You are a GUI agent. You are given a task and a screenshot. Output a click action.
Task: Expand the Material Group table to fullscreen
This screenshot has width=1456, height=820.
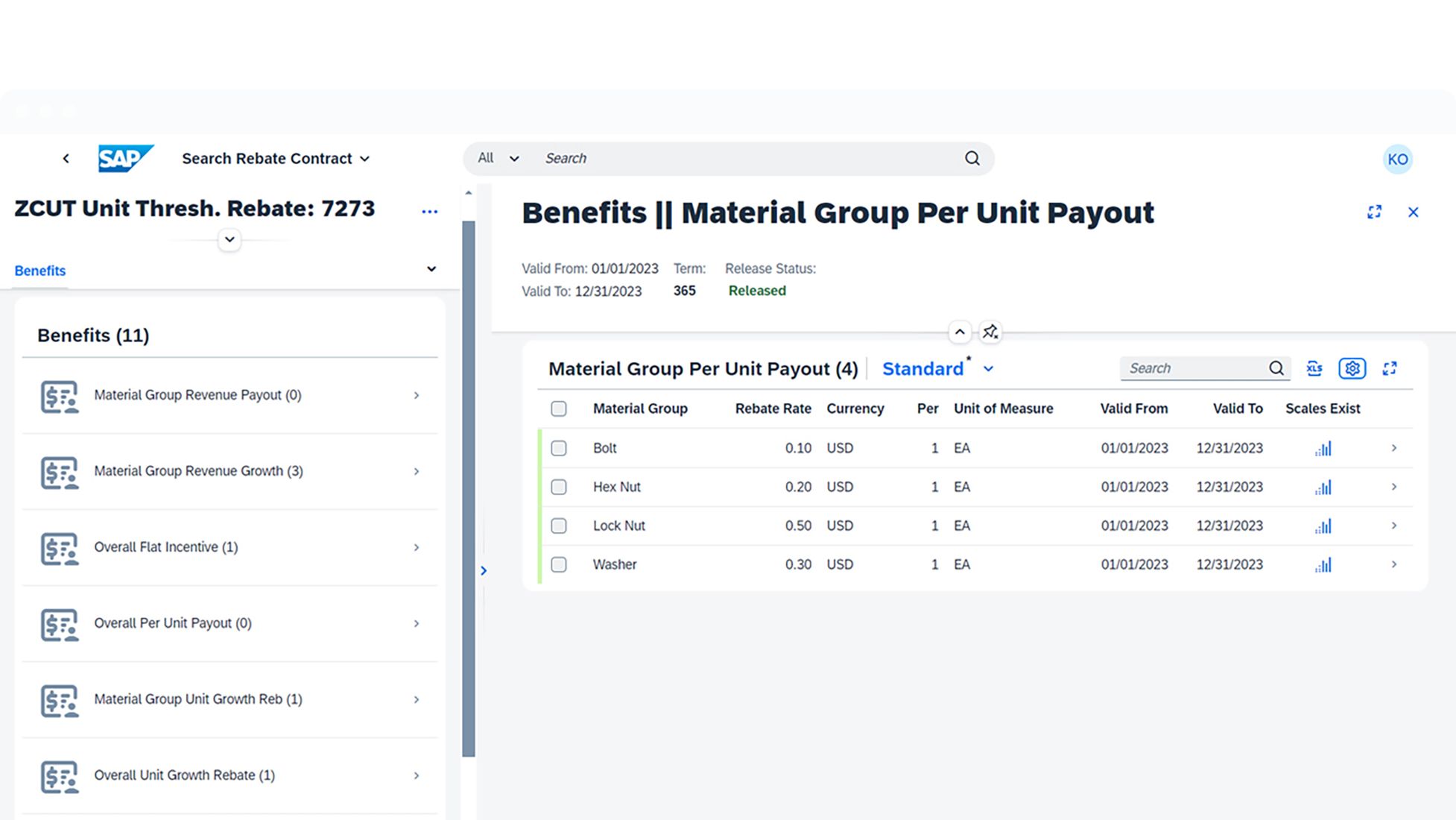pos(1390,368)
